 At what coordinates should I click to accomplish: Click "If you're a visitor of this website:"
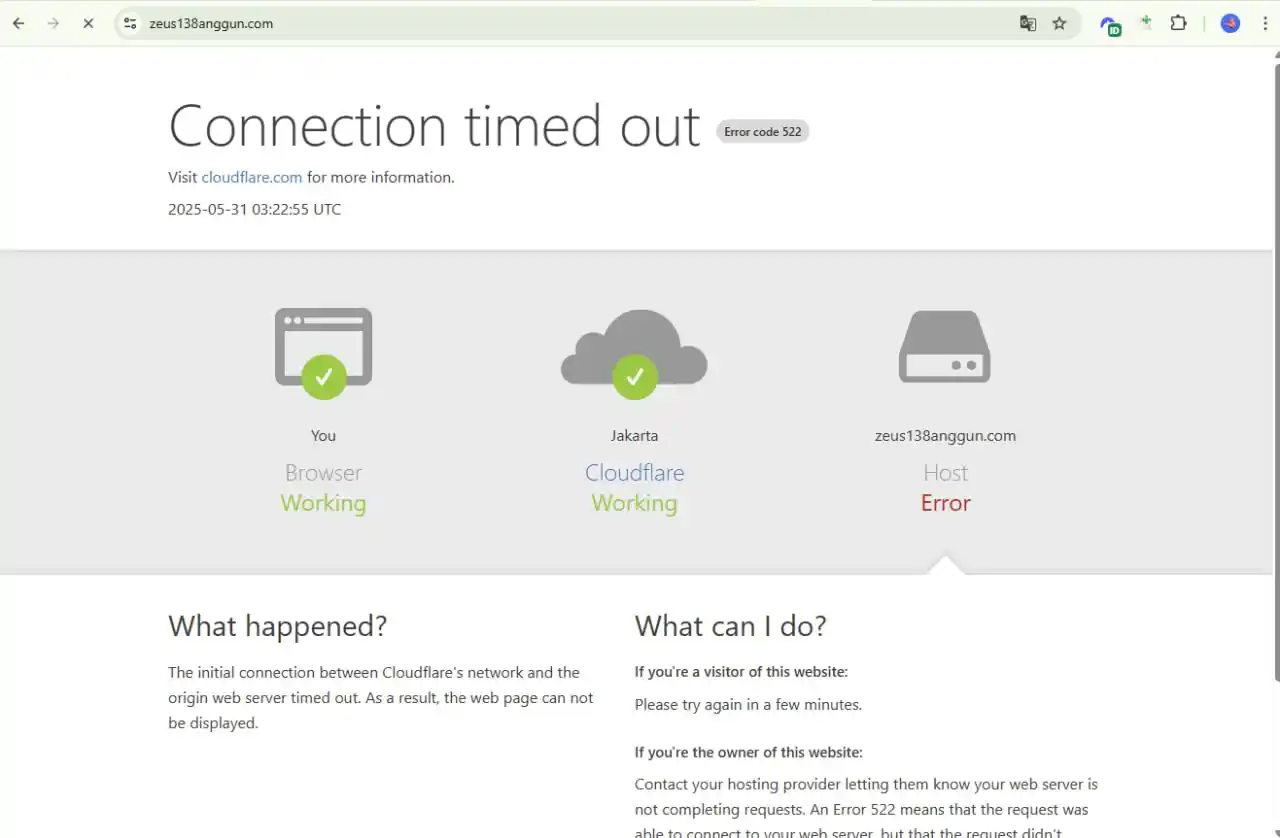click(x=741, y=672)
